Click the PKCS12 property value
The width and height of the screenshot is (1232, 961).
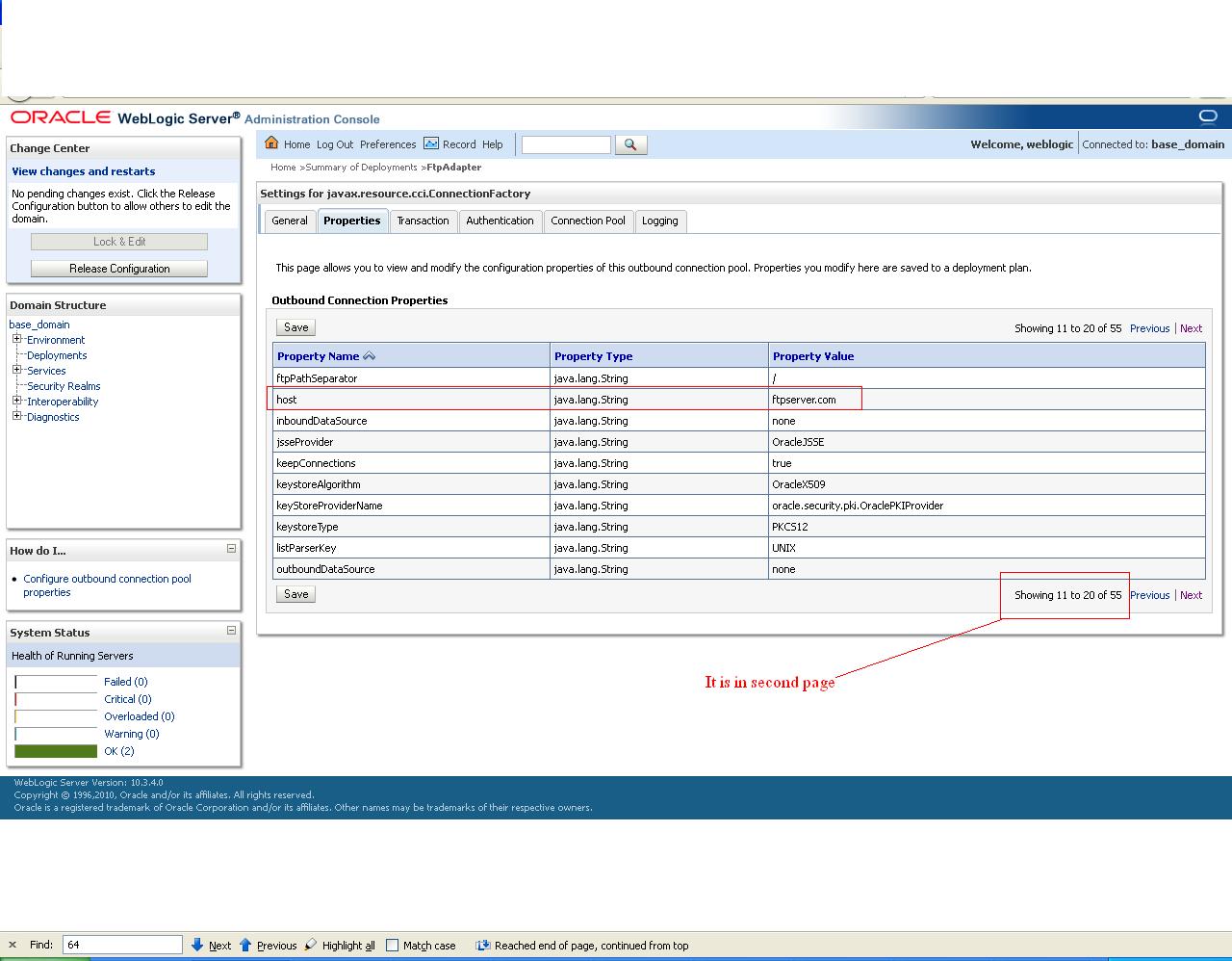[789, 527]
